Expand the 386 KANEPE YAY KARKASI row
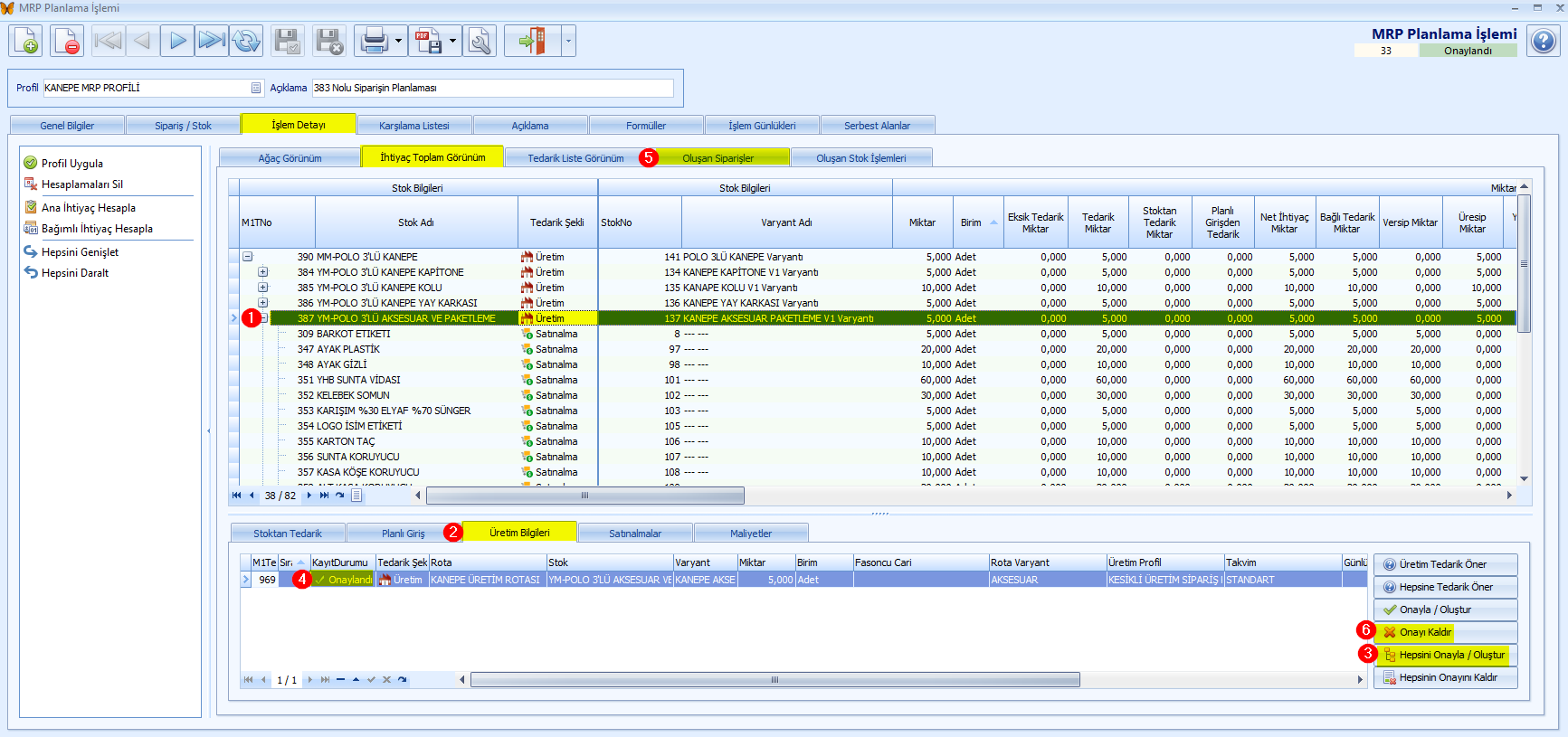Viewport: 1568px width, 737px height. 262,303
